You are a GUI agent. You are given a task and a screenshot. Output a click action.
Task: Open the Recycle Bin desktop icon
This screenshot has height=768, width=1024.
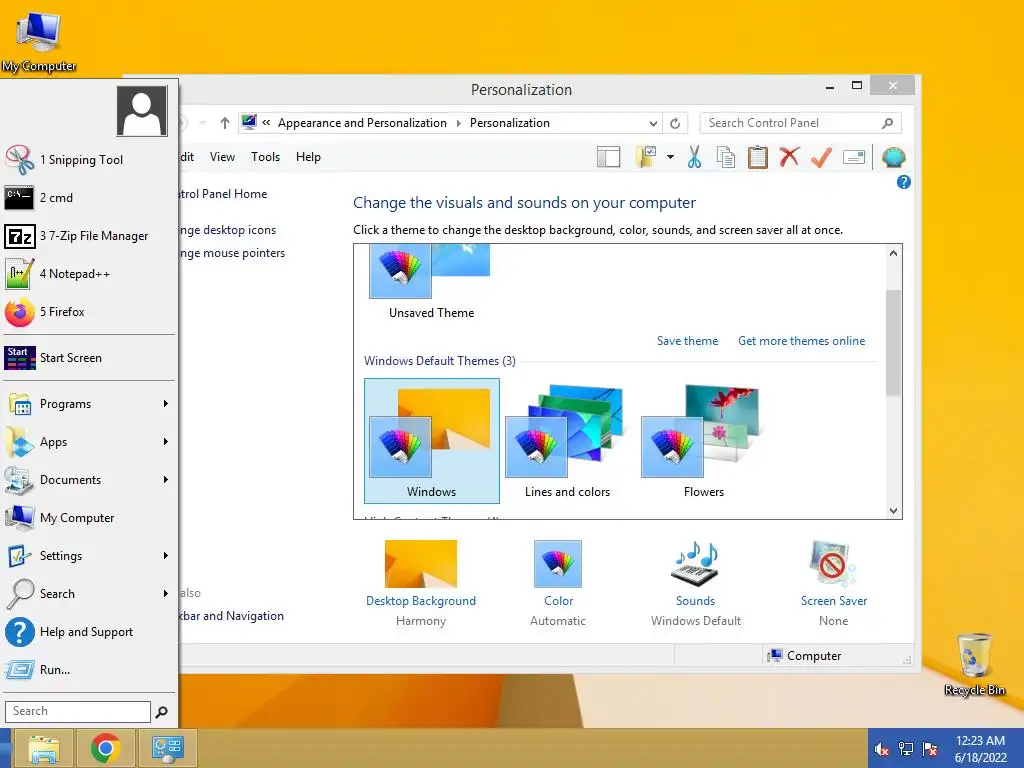[974, 665]
